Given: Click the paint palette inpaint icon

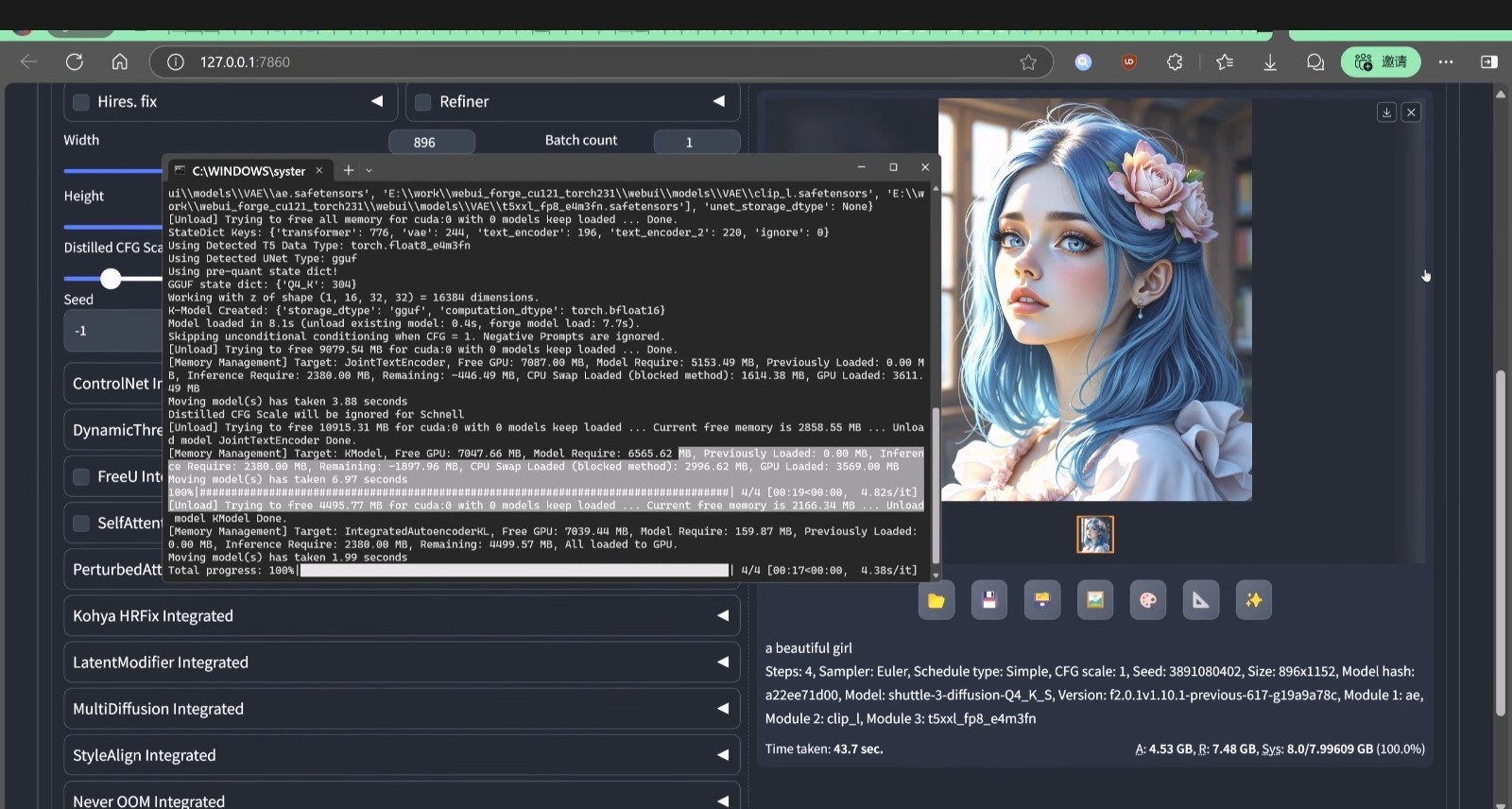Looking at the screenshot, I should pos(1147,600).
